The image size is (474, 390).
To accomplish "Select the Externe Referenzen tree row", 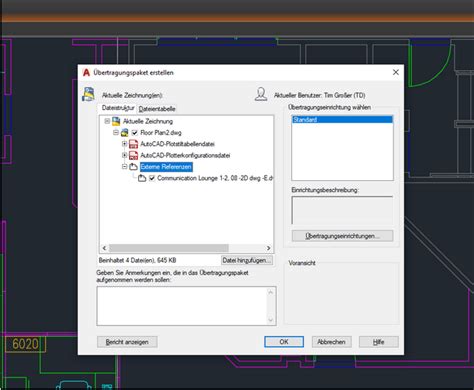I will click(x=166, y=167).
